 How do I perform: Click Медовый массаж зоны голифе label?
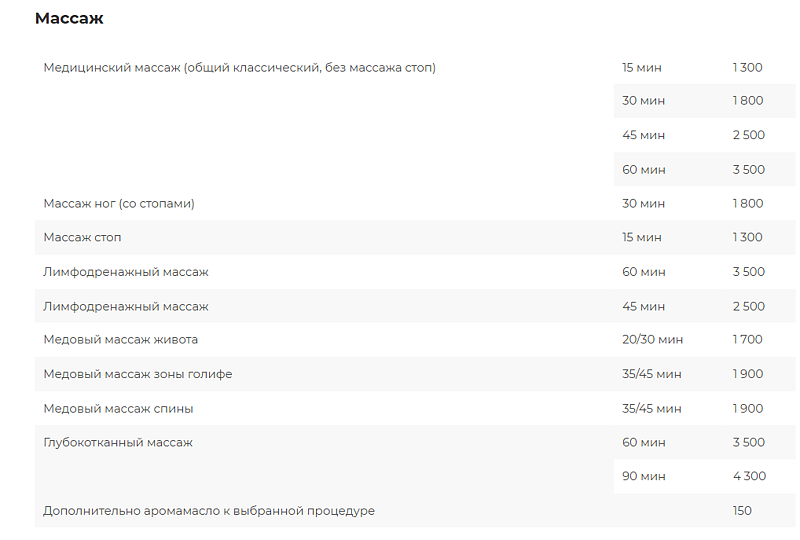point(138,374)
